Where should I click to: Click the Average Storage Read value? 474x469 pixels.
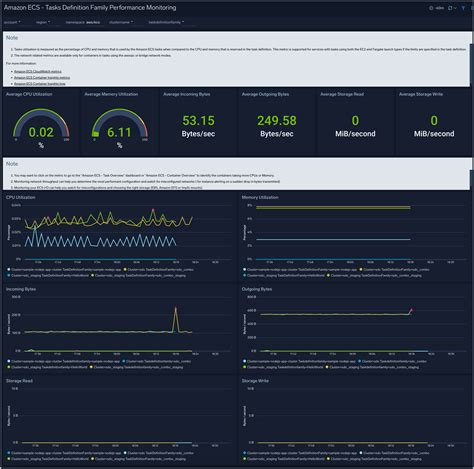(x=355, y=121)
